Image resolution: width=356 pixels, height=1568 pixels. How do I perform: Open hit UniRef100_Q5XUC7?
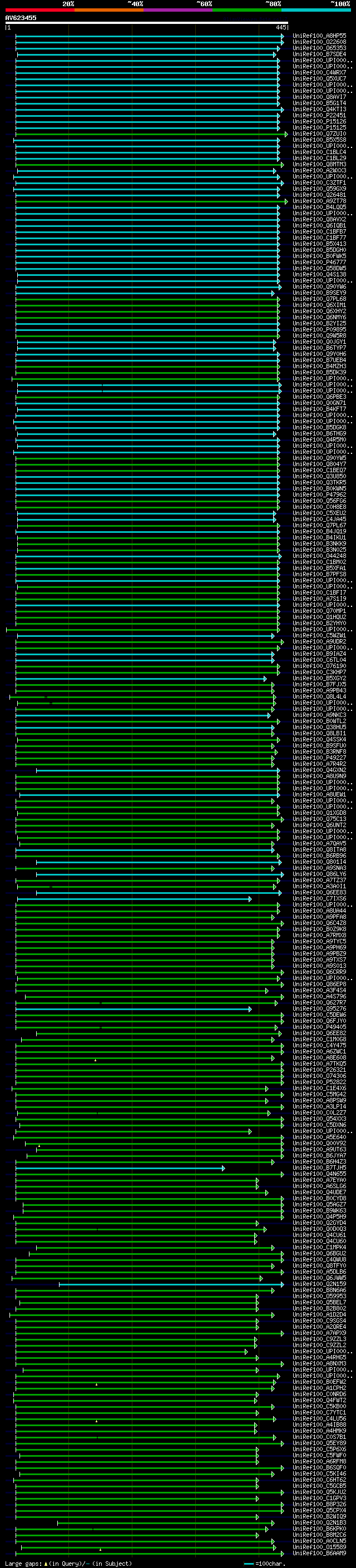point(319,78)
